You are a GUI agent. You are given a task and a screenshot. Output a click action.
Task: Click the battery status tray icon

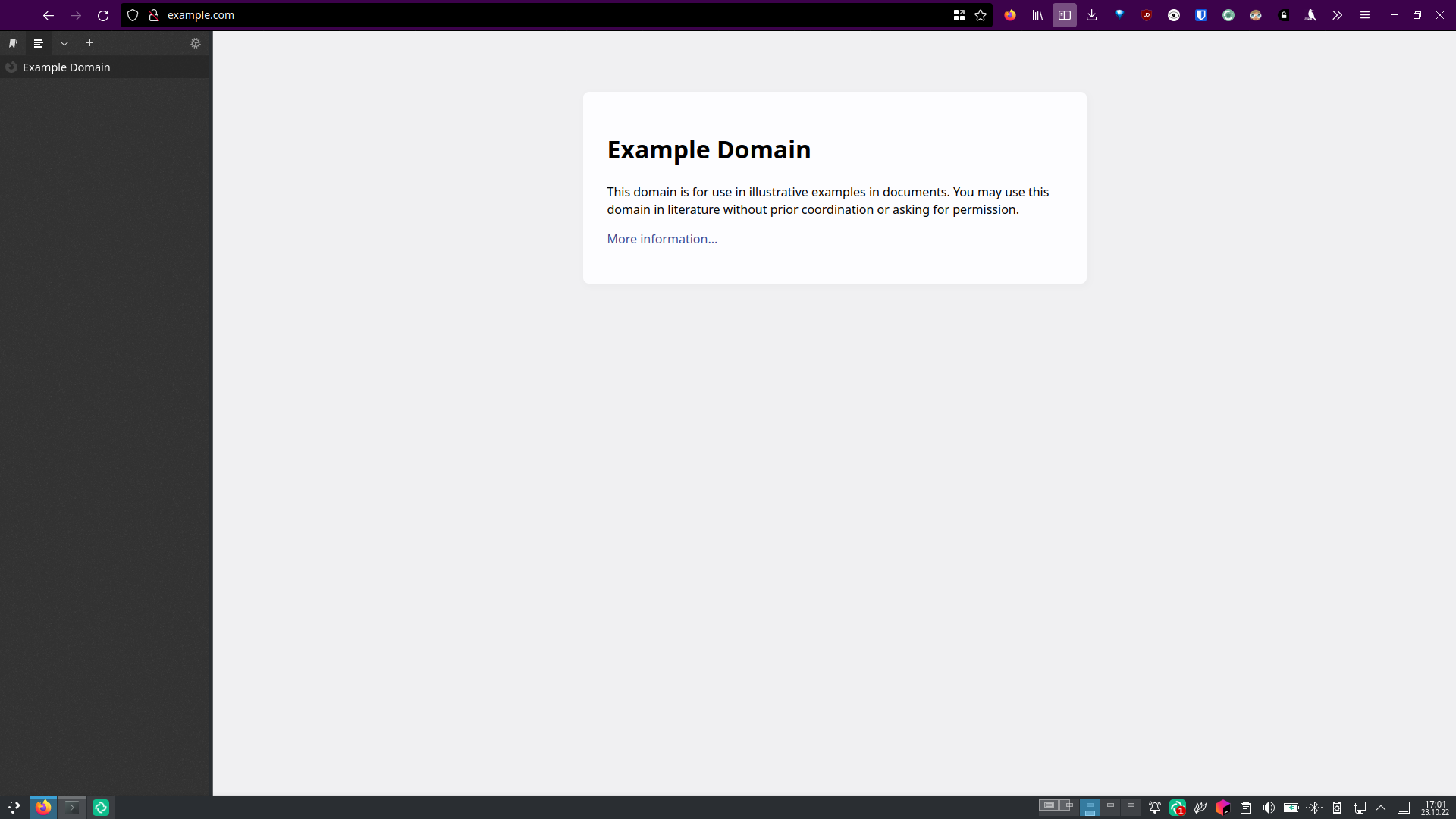[x=1291, y=808]
